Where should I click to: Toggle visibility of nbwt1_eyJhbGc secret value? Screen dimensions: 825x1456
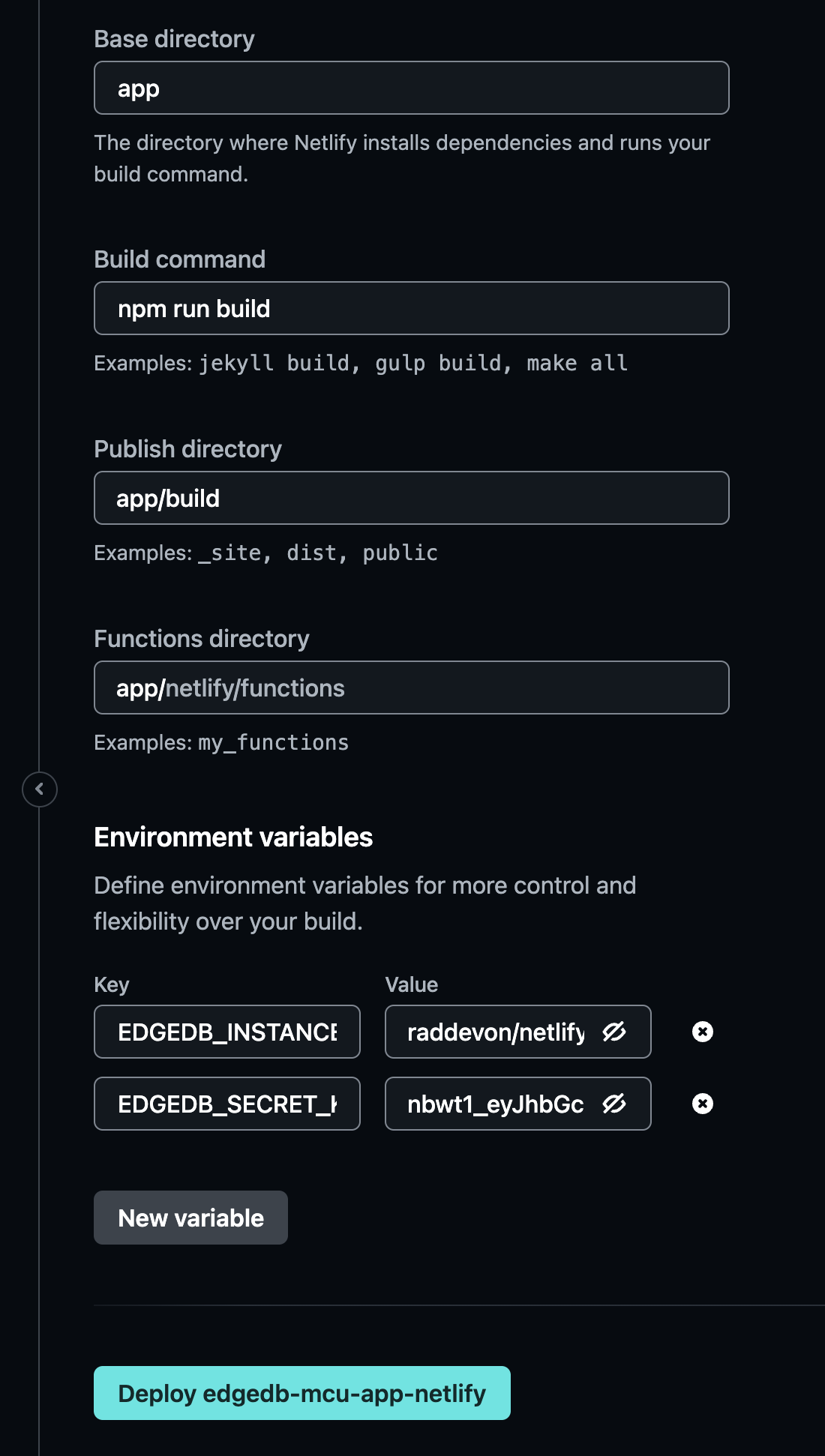pos(614,1104)
